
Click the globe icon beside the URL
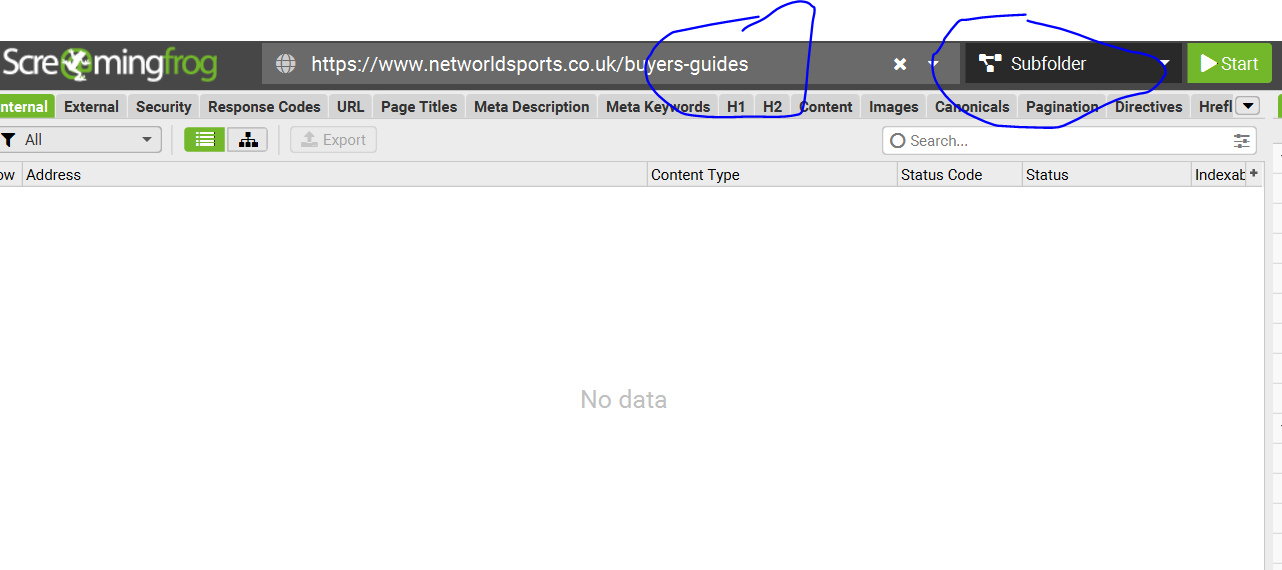tap(286, 64)
